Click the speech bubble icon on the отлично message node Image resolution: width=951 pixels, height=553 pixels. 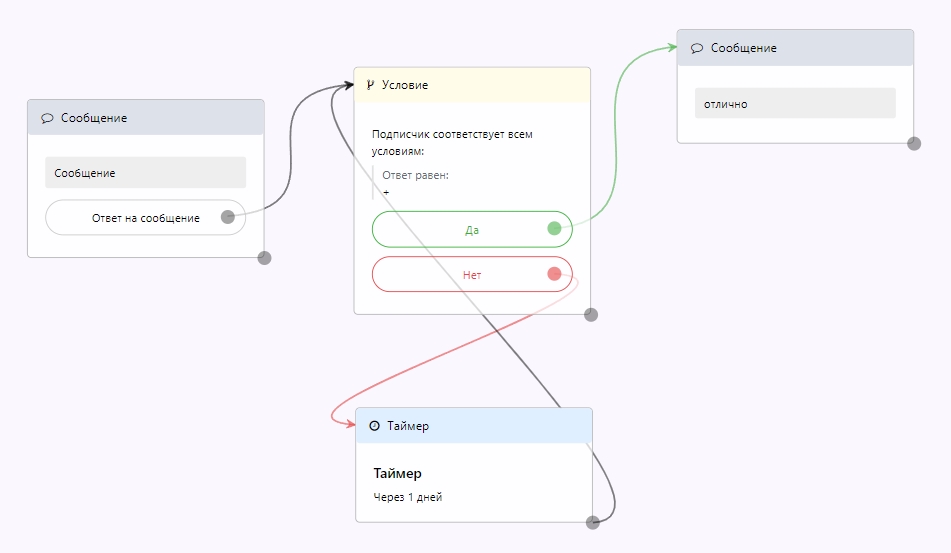(697, 48)
